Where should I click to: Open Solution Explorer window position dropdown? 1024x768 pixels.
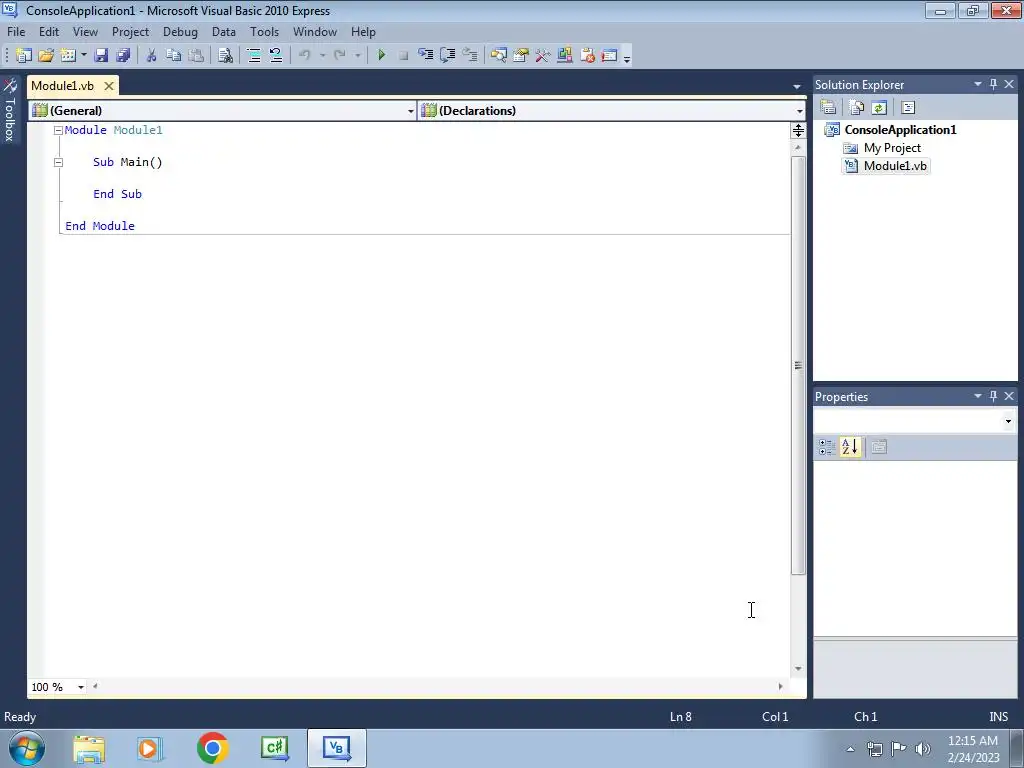click(978, 84)
